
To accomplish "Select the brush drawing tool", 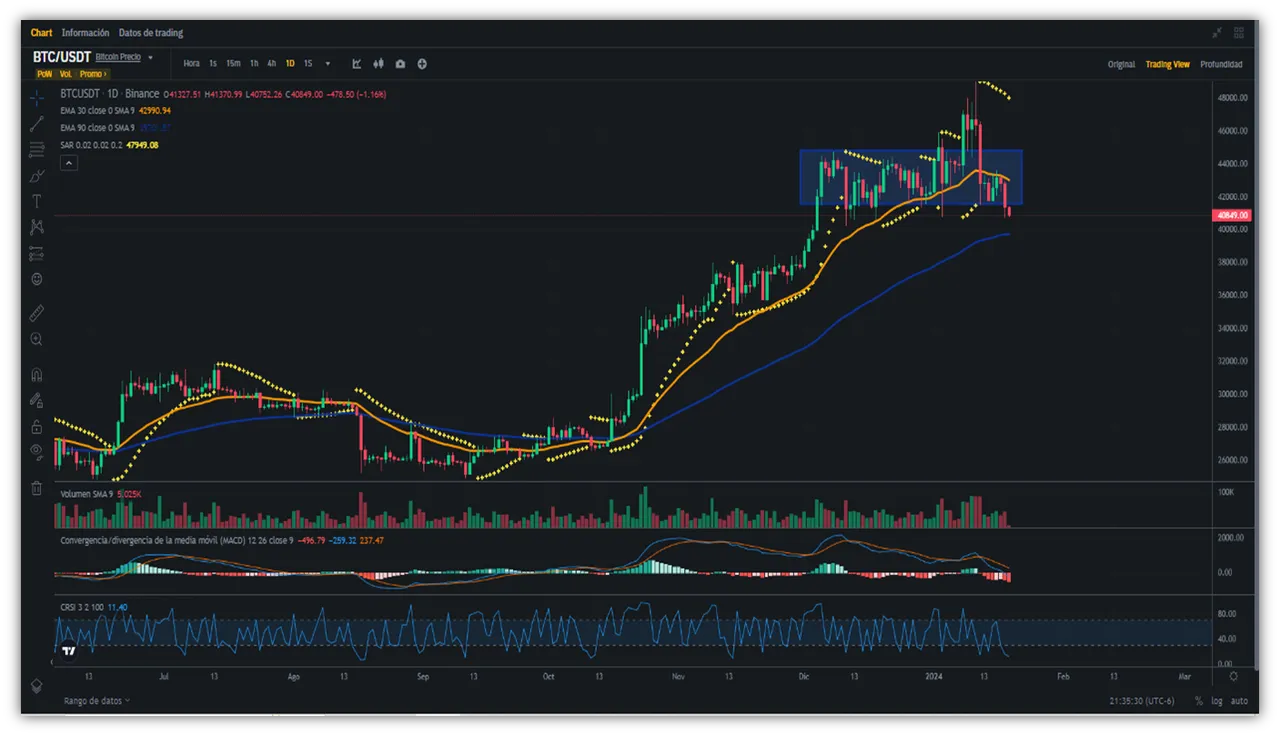I will [36, 176].
